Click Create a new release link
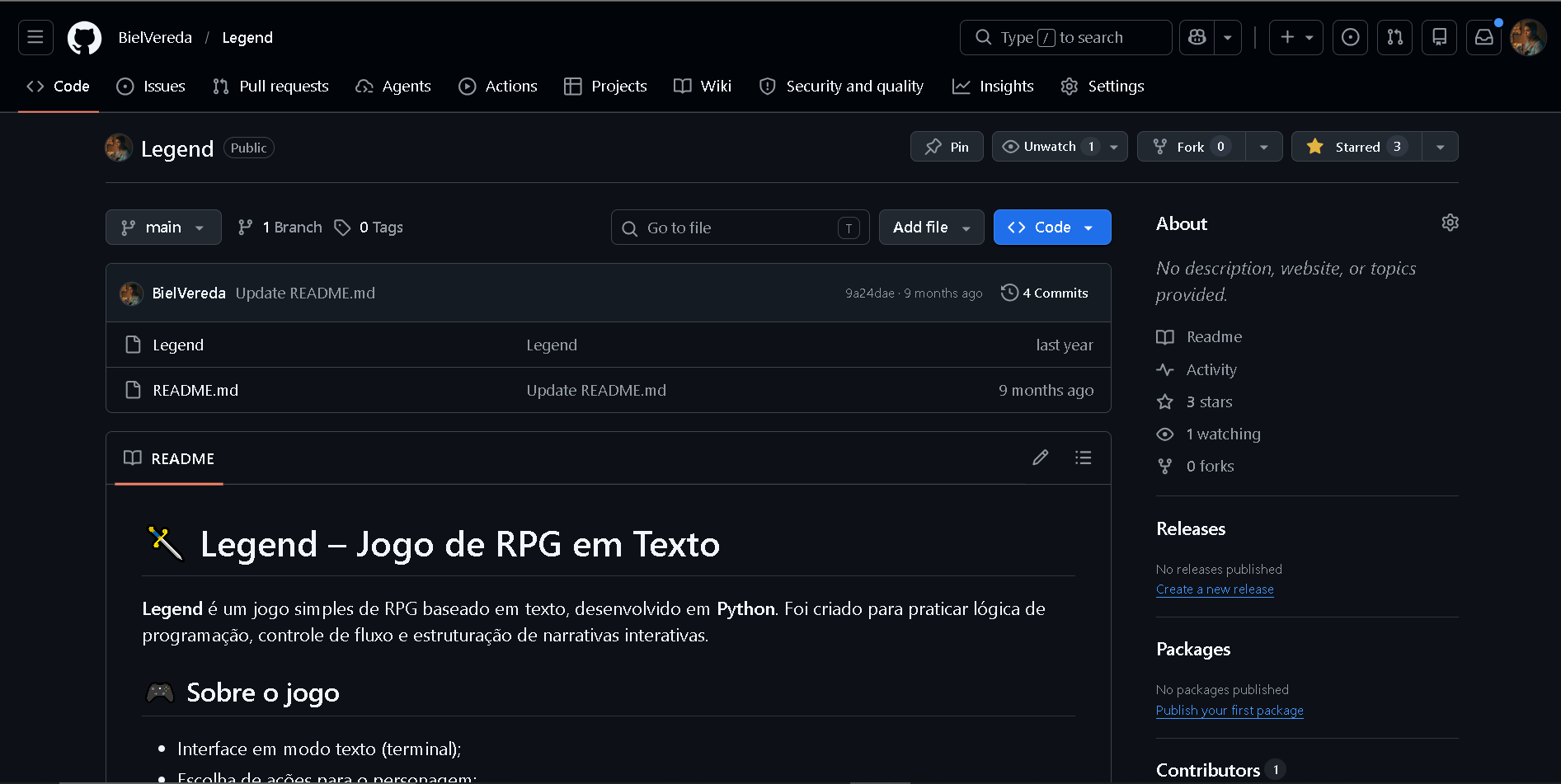Screen dimensions: 1561x784 (x=1215, y=589)
